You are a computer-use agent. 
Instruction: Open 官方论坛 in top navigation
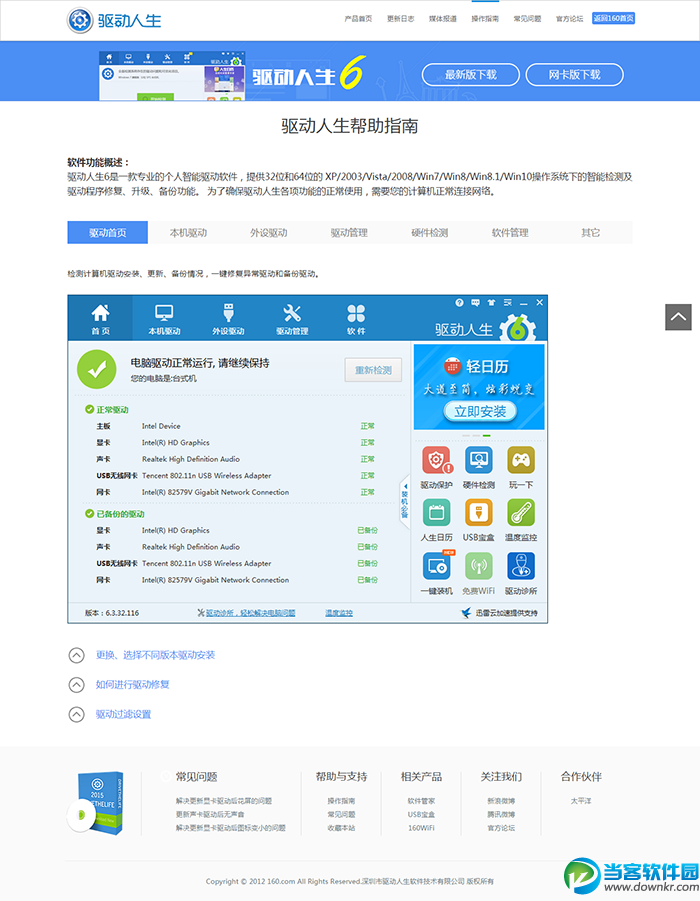point(570,18)
